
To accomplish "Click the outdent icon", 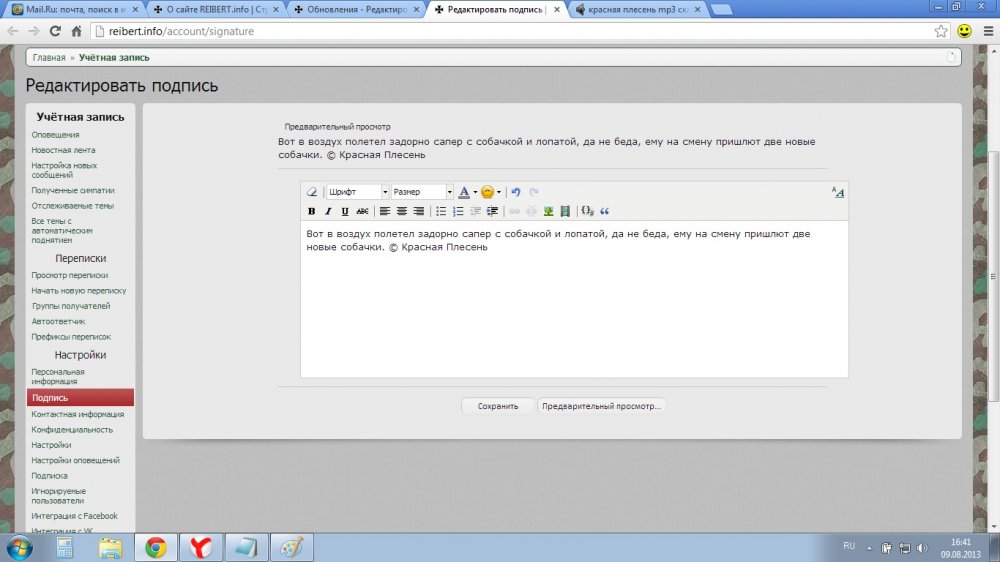I will (475, 211).
